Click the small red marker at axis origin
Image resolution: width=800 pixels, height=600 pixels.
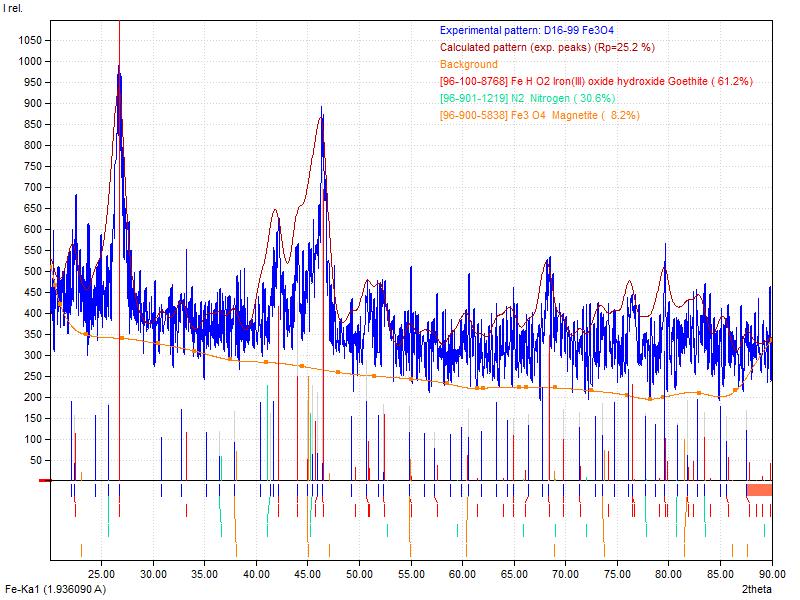click(45, 481)
